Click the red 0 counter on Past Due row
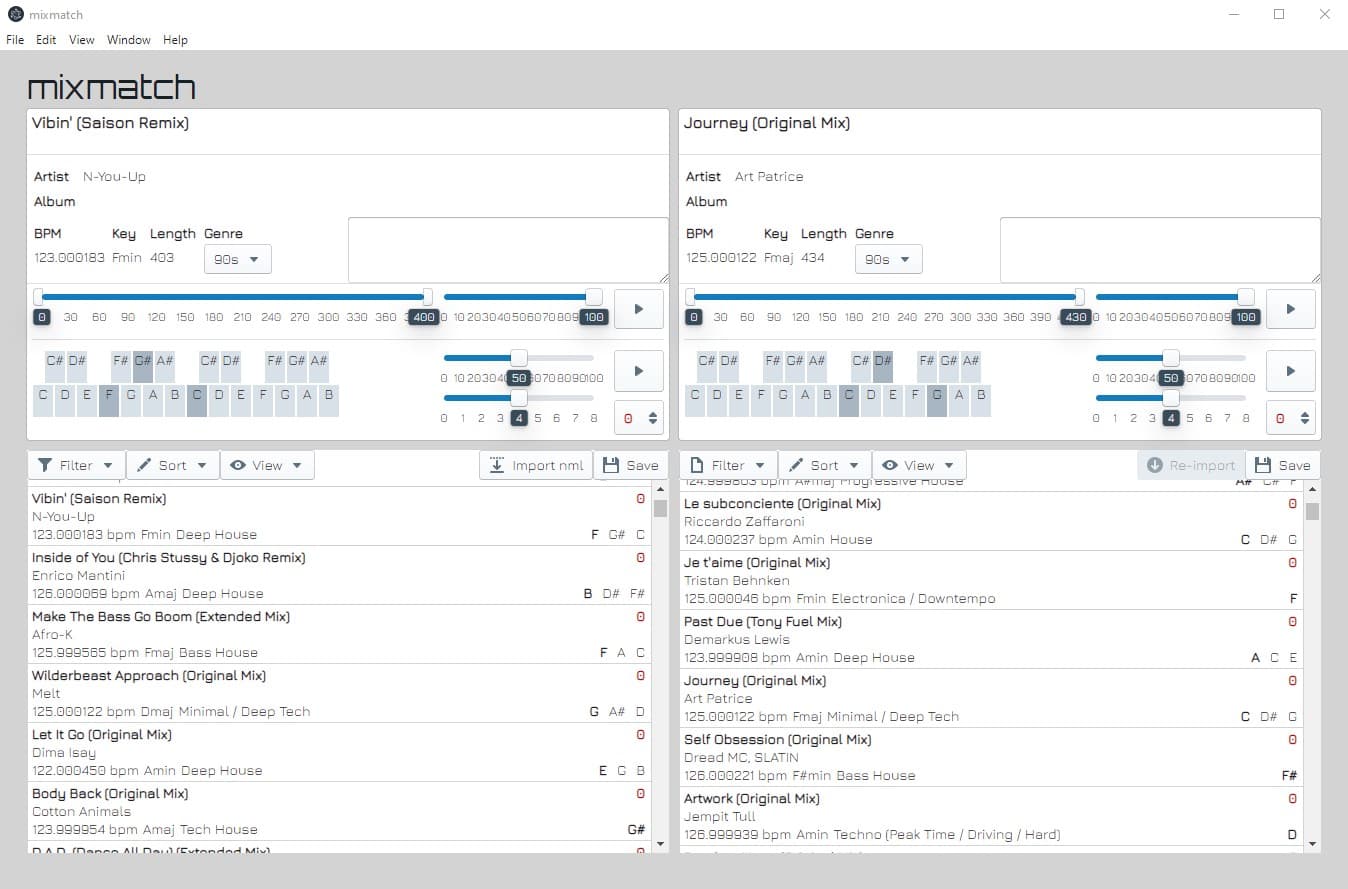Screen dimensions: 1348x889 (1293, 622)
